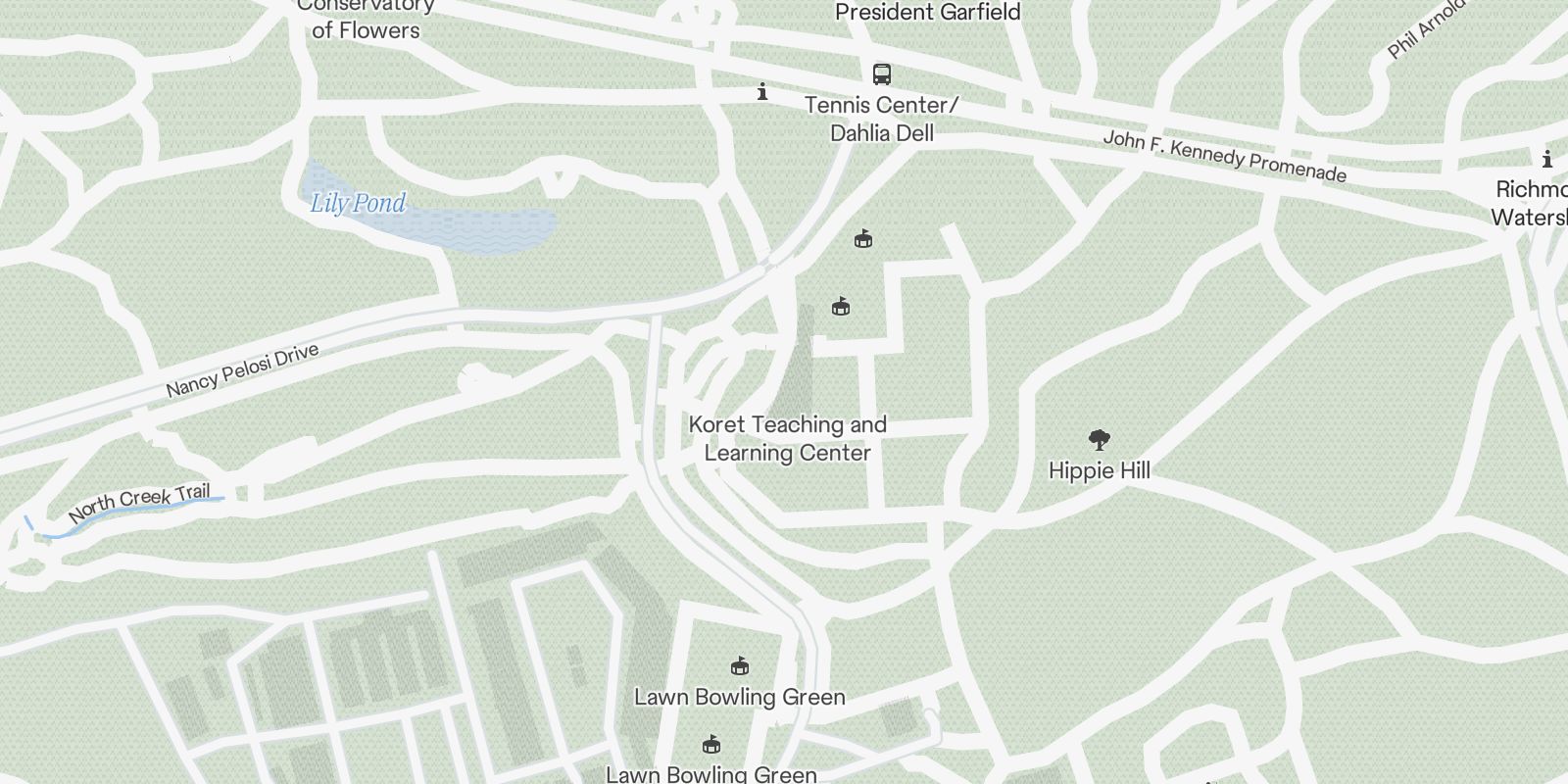This screenshot has width=1568, height=784.
Task: Select the info icon beside Tennis Center/Dahlia Dell
Action: tap(762, 92)
